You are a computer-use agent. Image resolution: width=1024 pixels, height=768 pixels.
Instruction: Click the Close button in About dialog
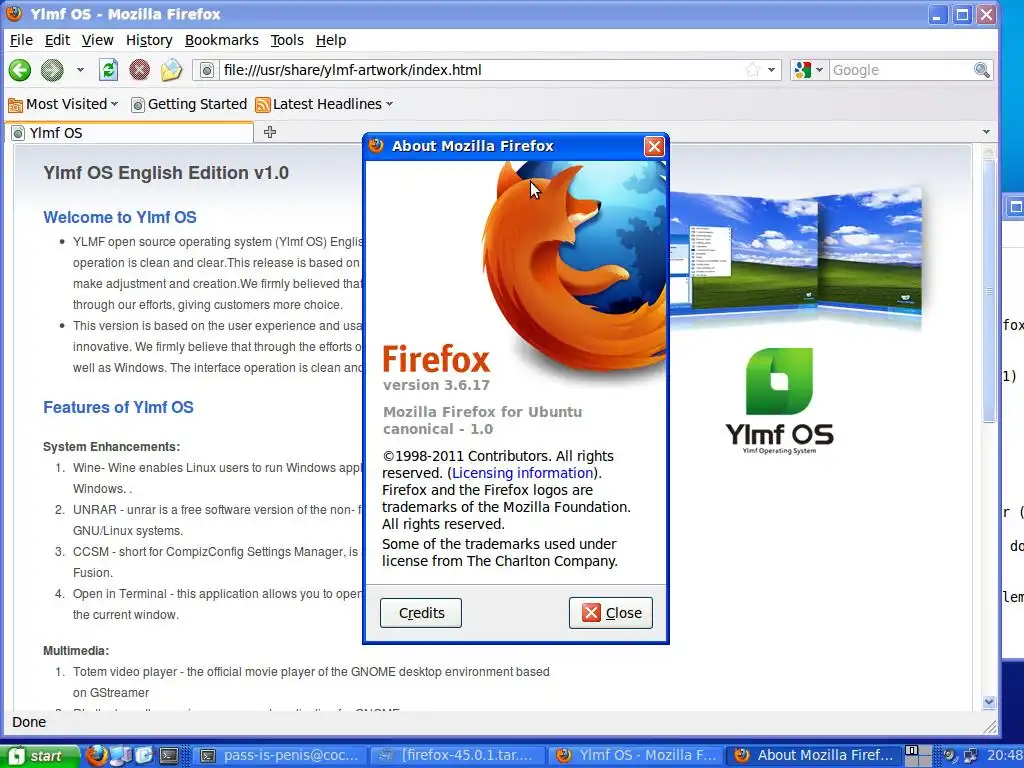tap(611, 613)
